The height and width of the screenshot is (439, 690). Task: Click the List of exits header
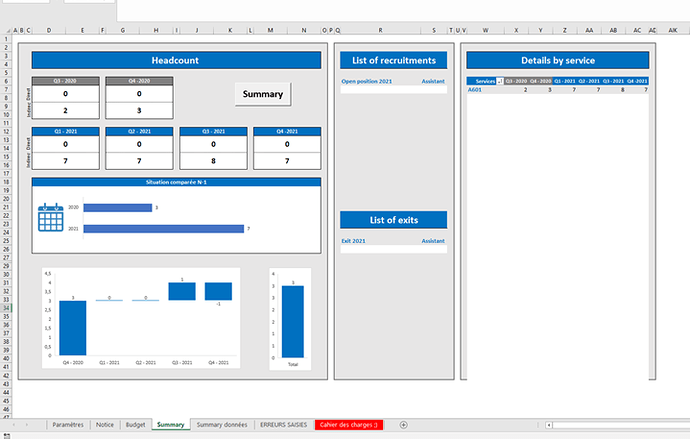point(394,220)
